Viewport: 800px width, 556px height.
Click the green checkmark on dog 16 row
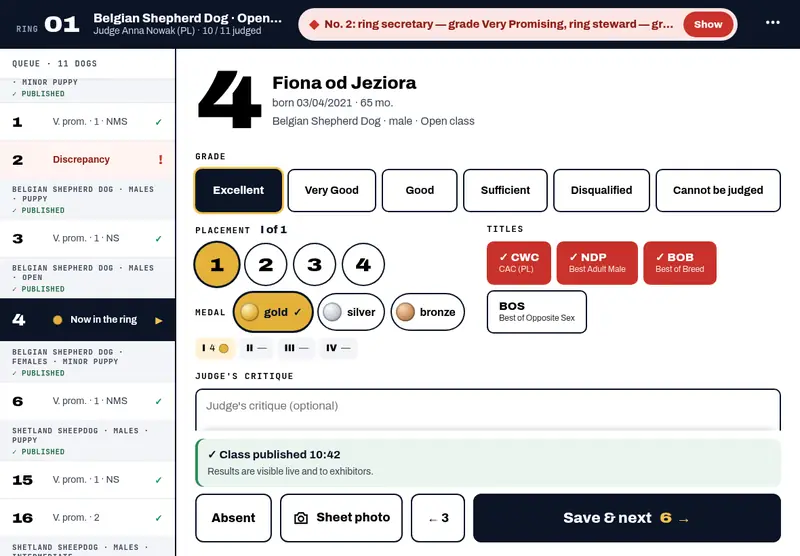coord(159,518)
